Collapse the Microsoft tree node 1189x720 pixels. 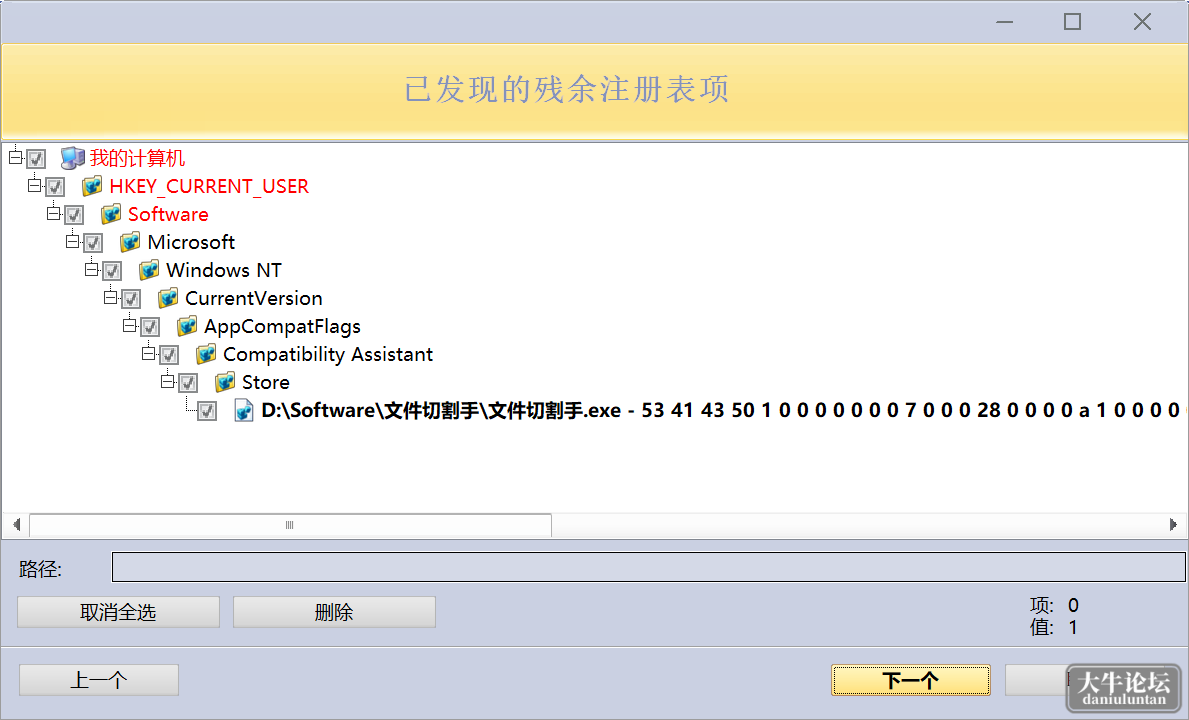pos(72,242)
